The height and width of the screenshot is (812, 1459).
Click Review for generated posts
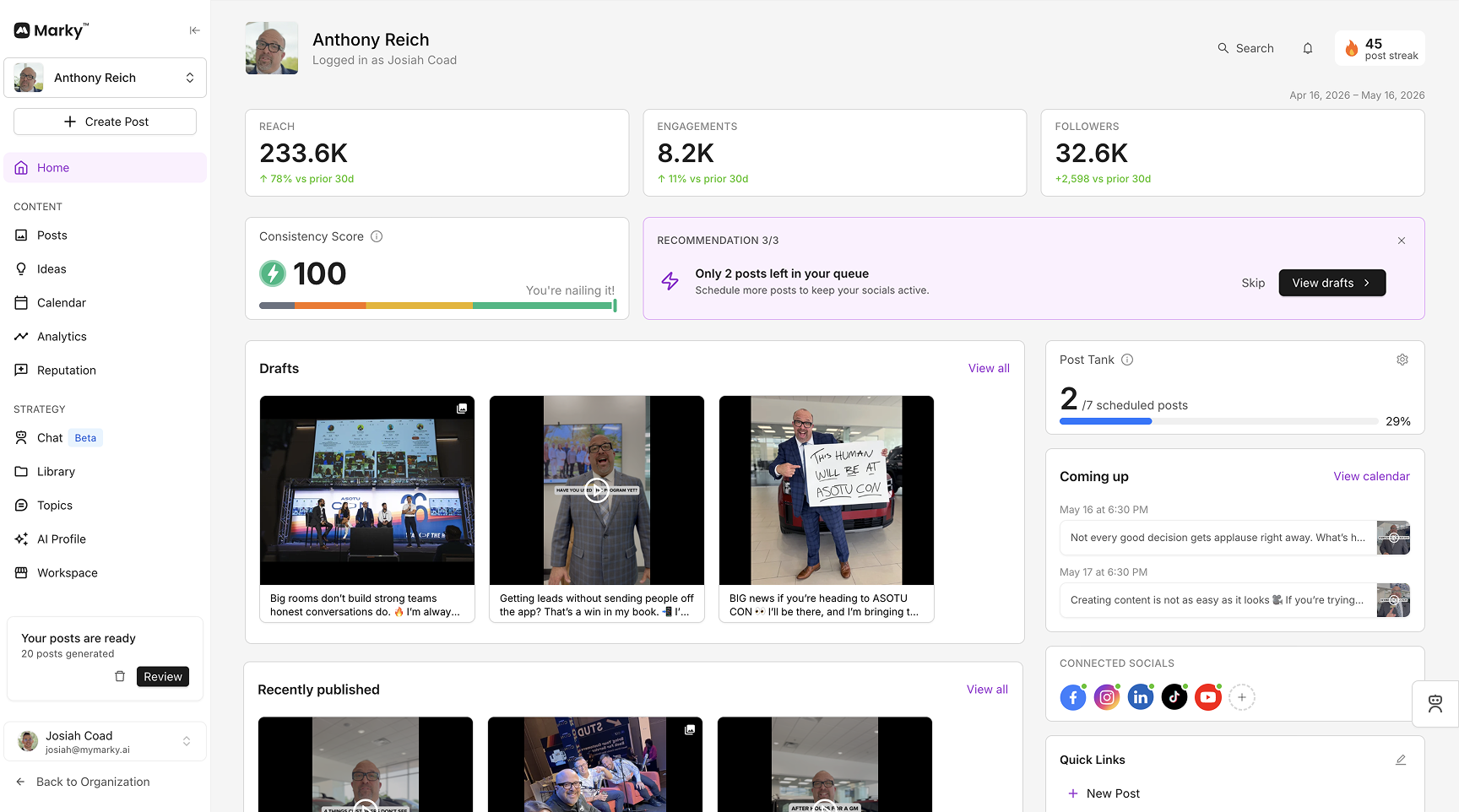point(163,677)
